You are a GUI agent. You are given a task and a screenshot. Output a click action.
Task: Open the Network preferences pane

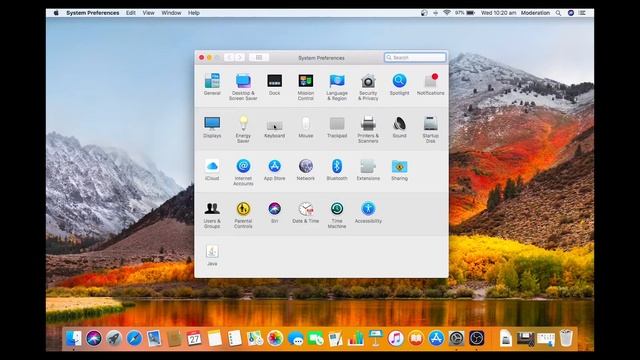click(x=306, y=169)
